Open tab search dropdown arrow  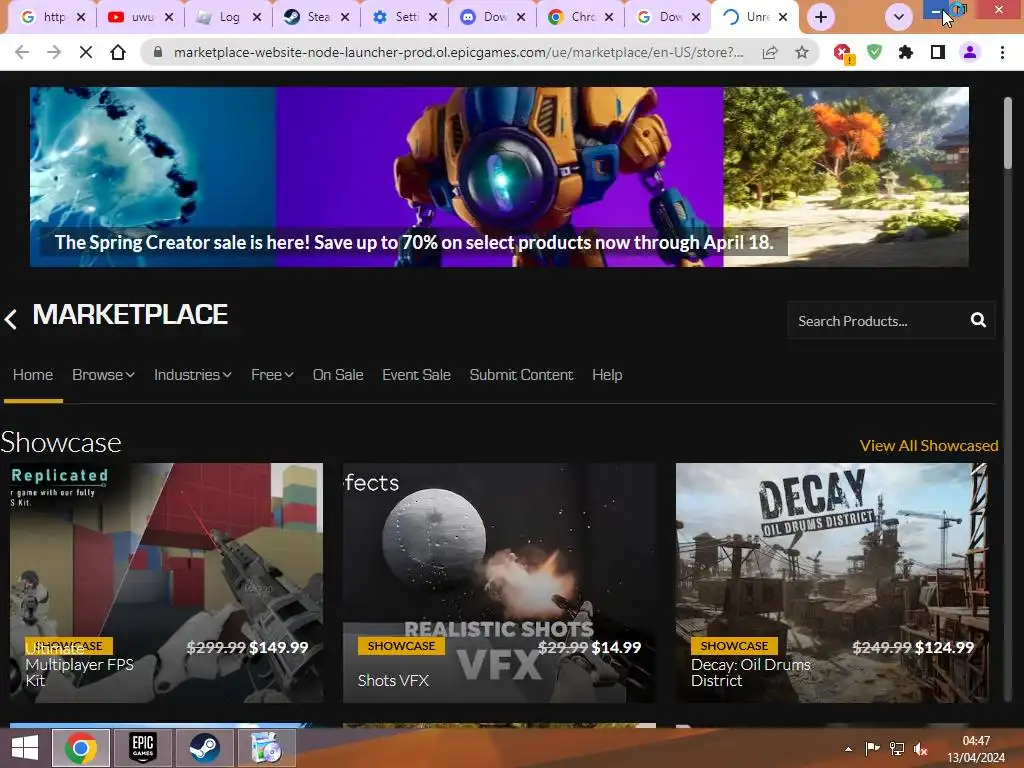click(x=899, y=17)
